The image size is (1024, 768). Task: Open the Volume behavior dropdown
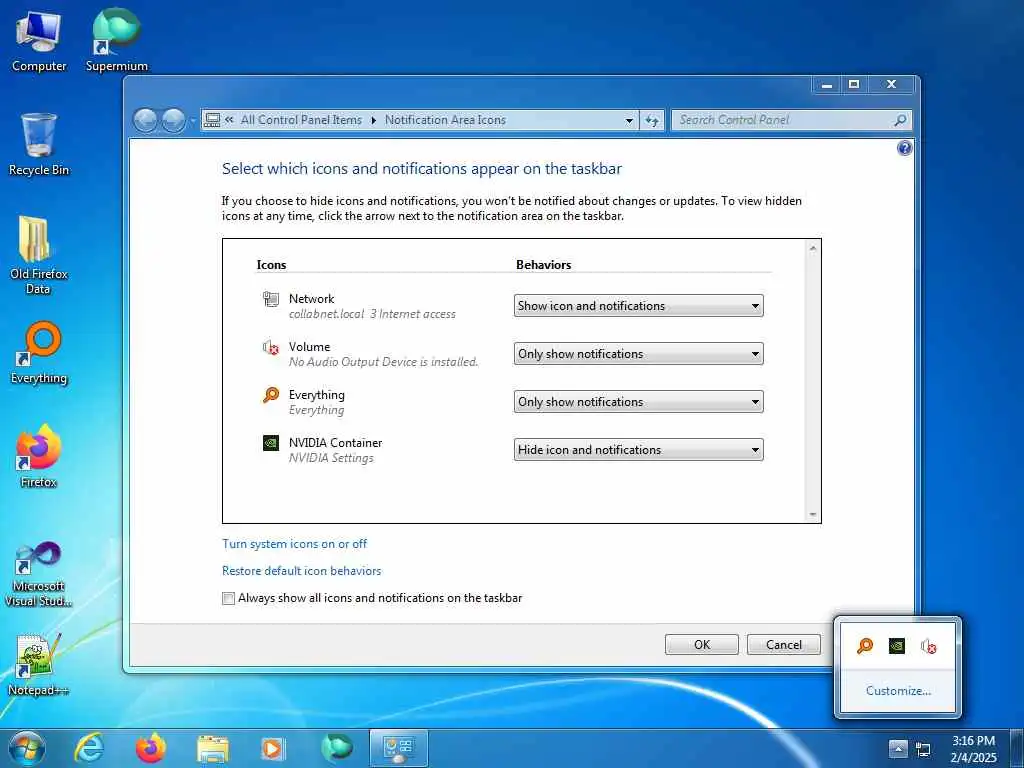pos(639,354)
